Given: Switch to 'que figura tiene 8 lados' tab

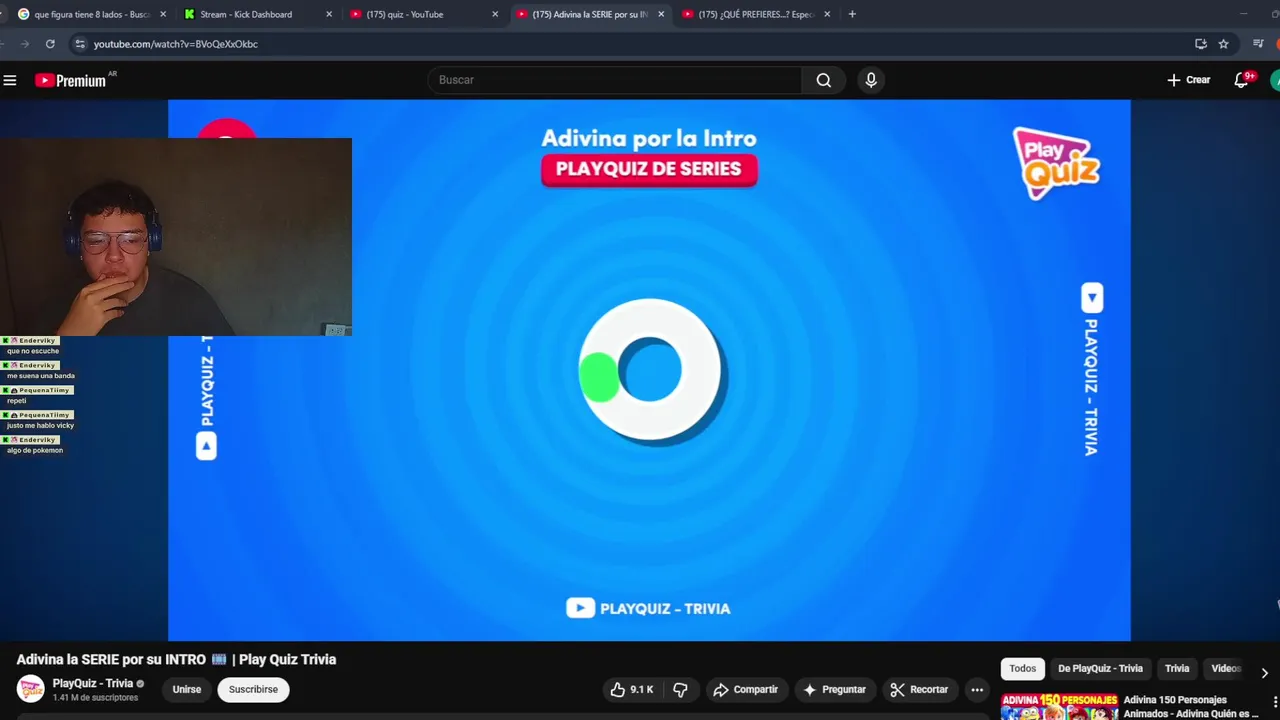Looking at the screenshot, I should coord(90,14).
